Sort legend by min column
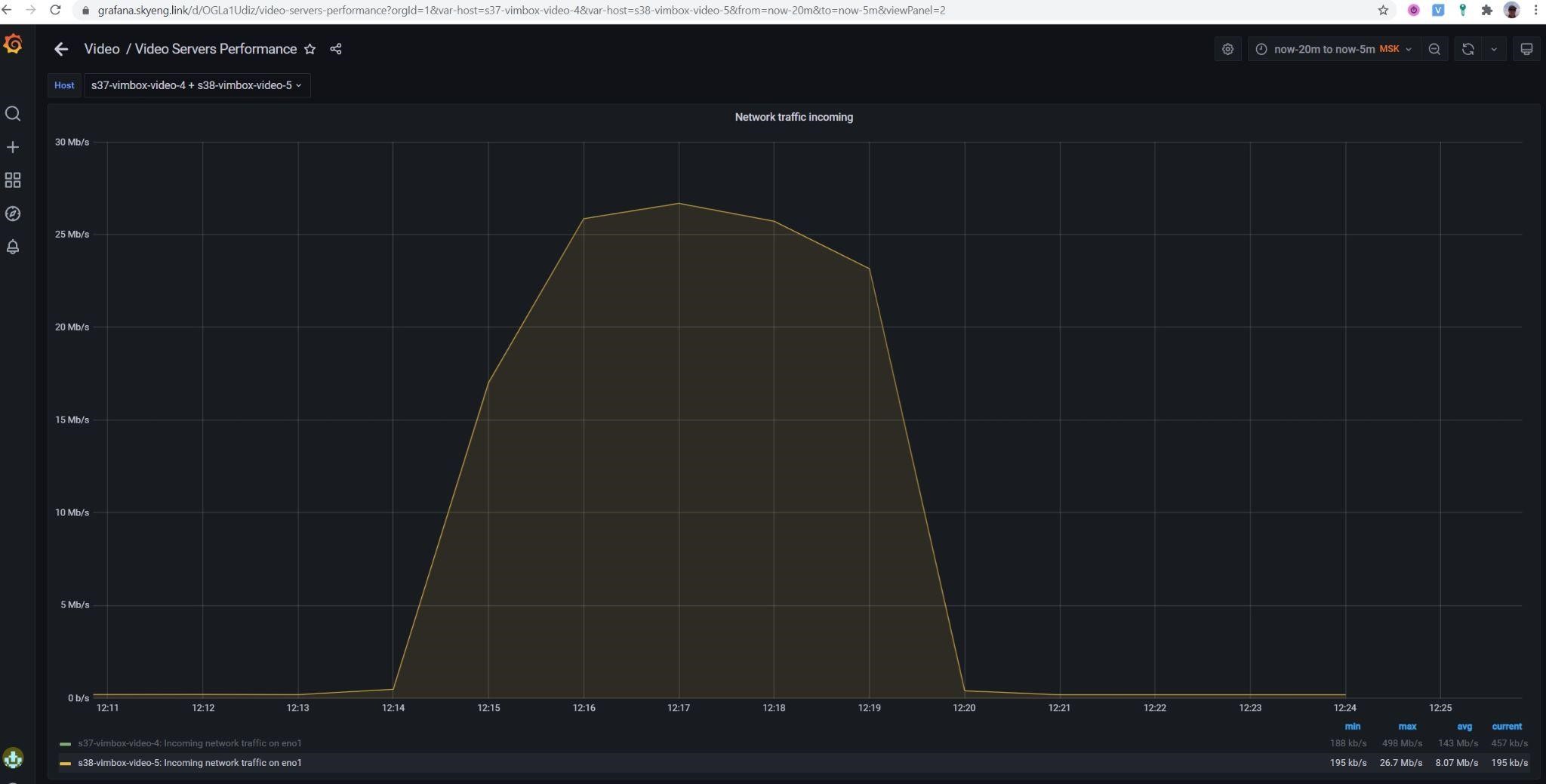 1352,727
